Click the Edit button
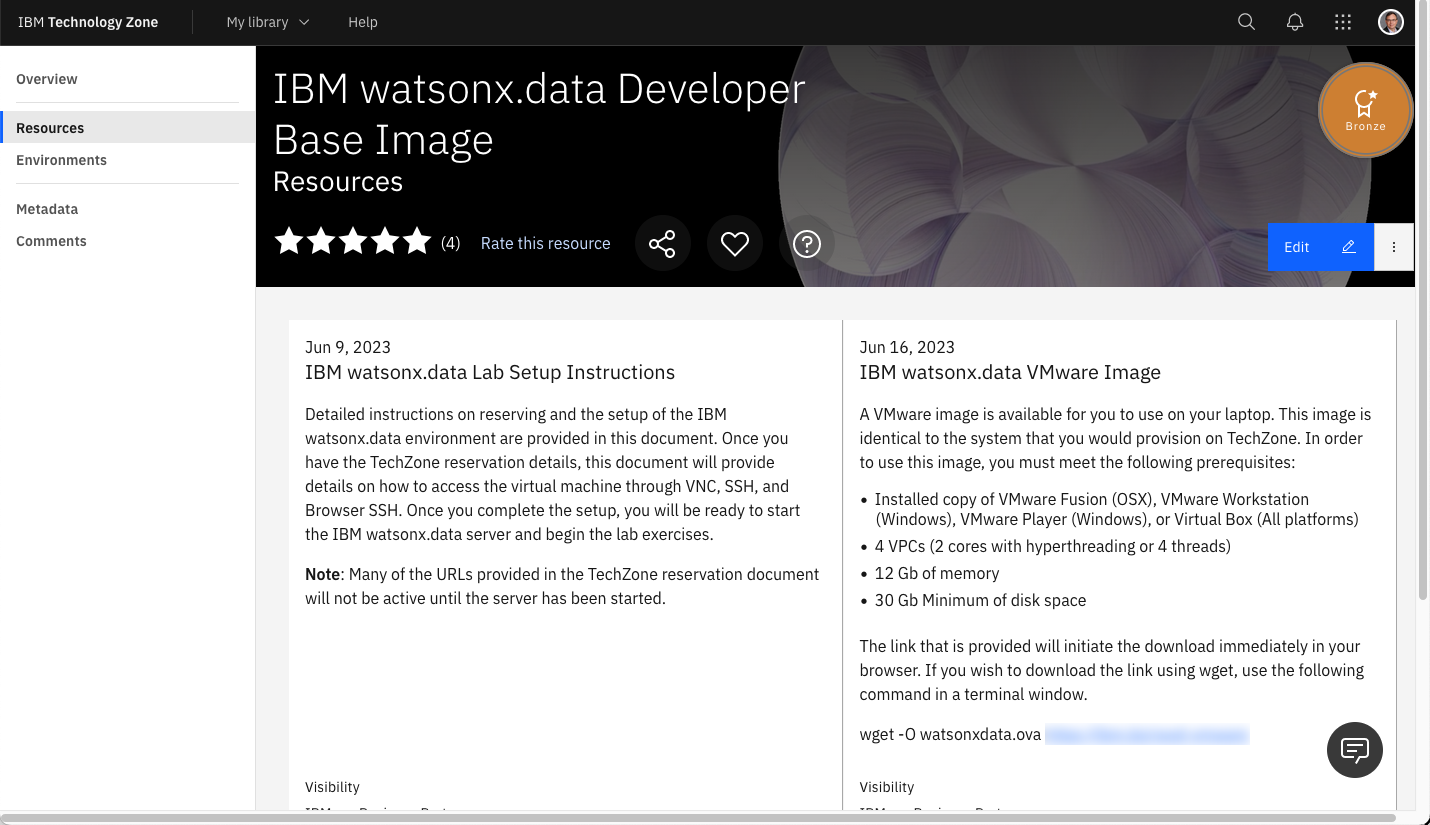Image resolution: width=1430 pixels, height=825 pixels. [x=1320, y=247]
